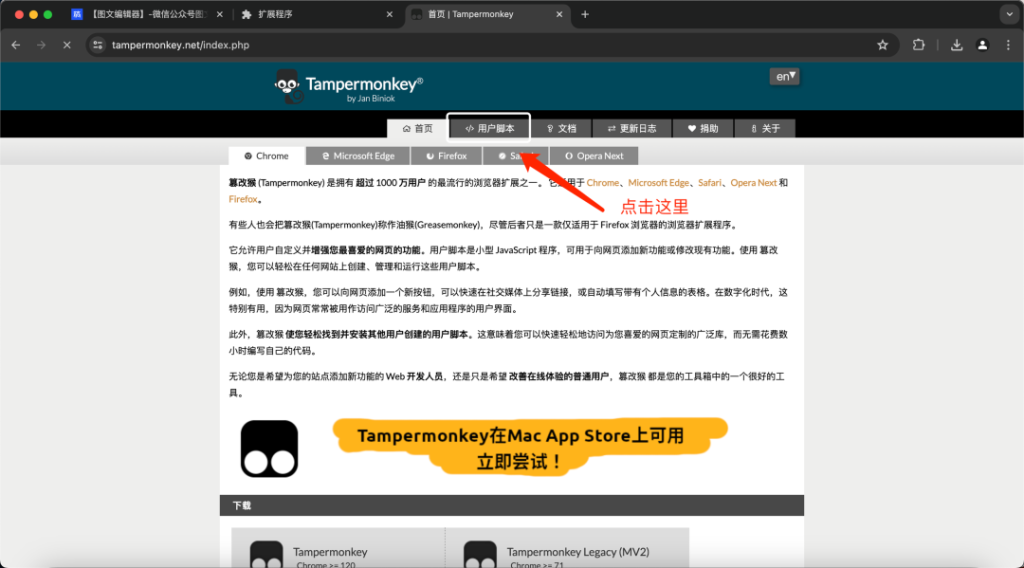Select the Microsoft Edge browser tab
The height and width of the screenshot is (568, 1024).
pyautogui.click(x=357, y=156)
